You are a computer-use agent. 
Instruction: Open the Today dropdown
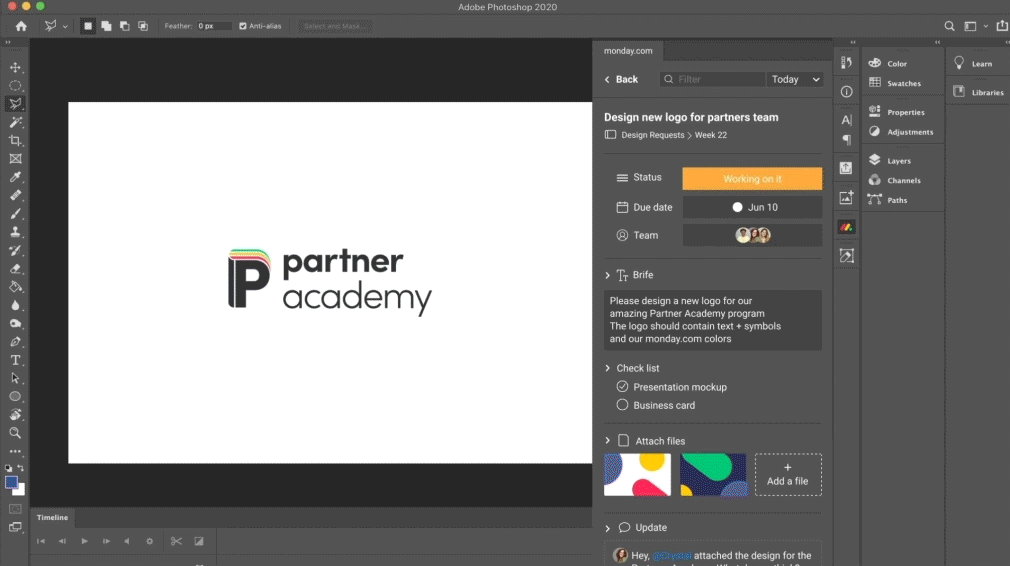point(795,79)
